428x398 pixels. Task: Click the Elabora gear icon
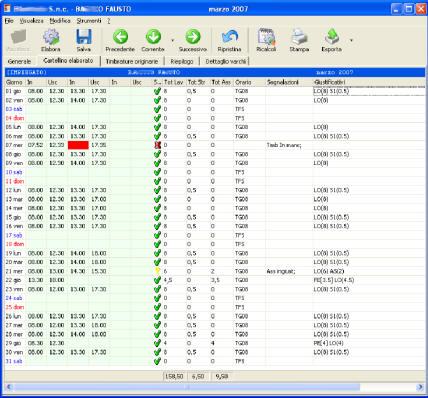click(x=51, y=37)
